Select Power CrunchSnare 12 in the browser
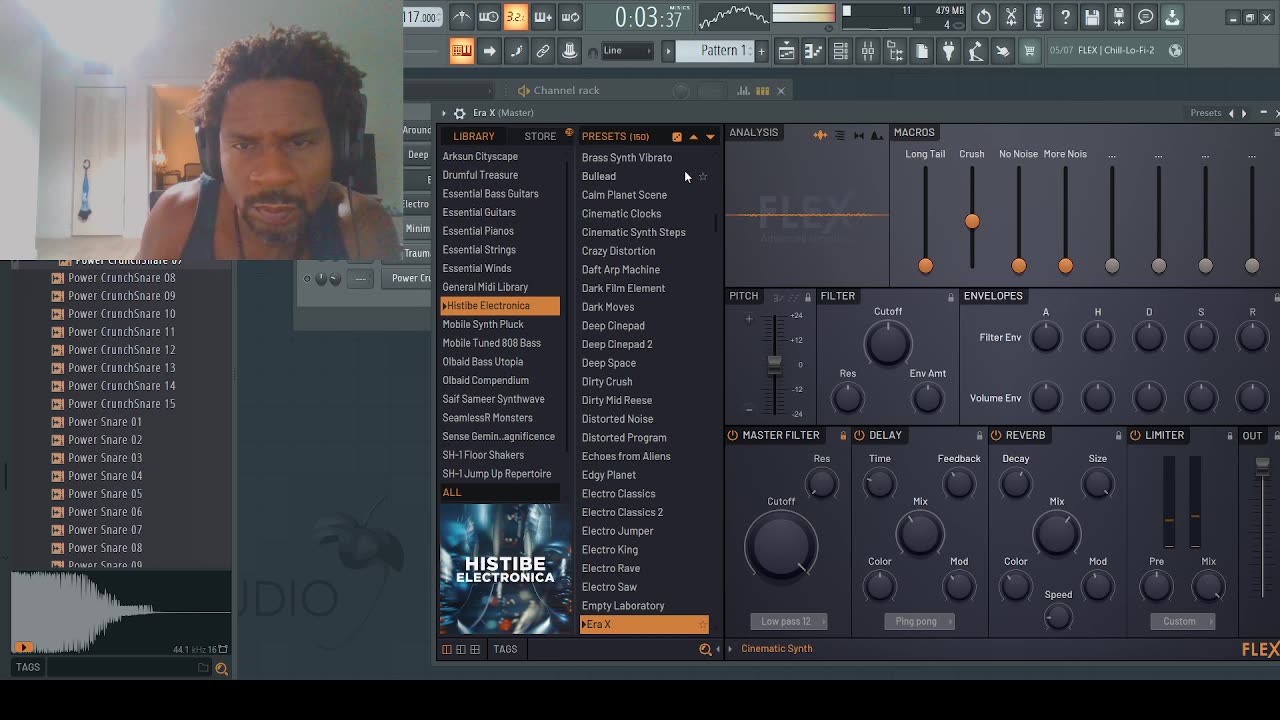 [122, 350]
